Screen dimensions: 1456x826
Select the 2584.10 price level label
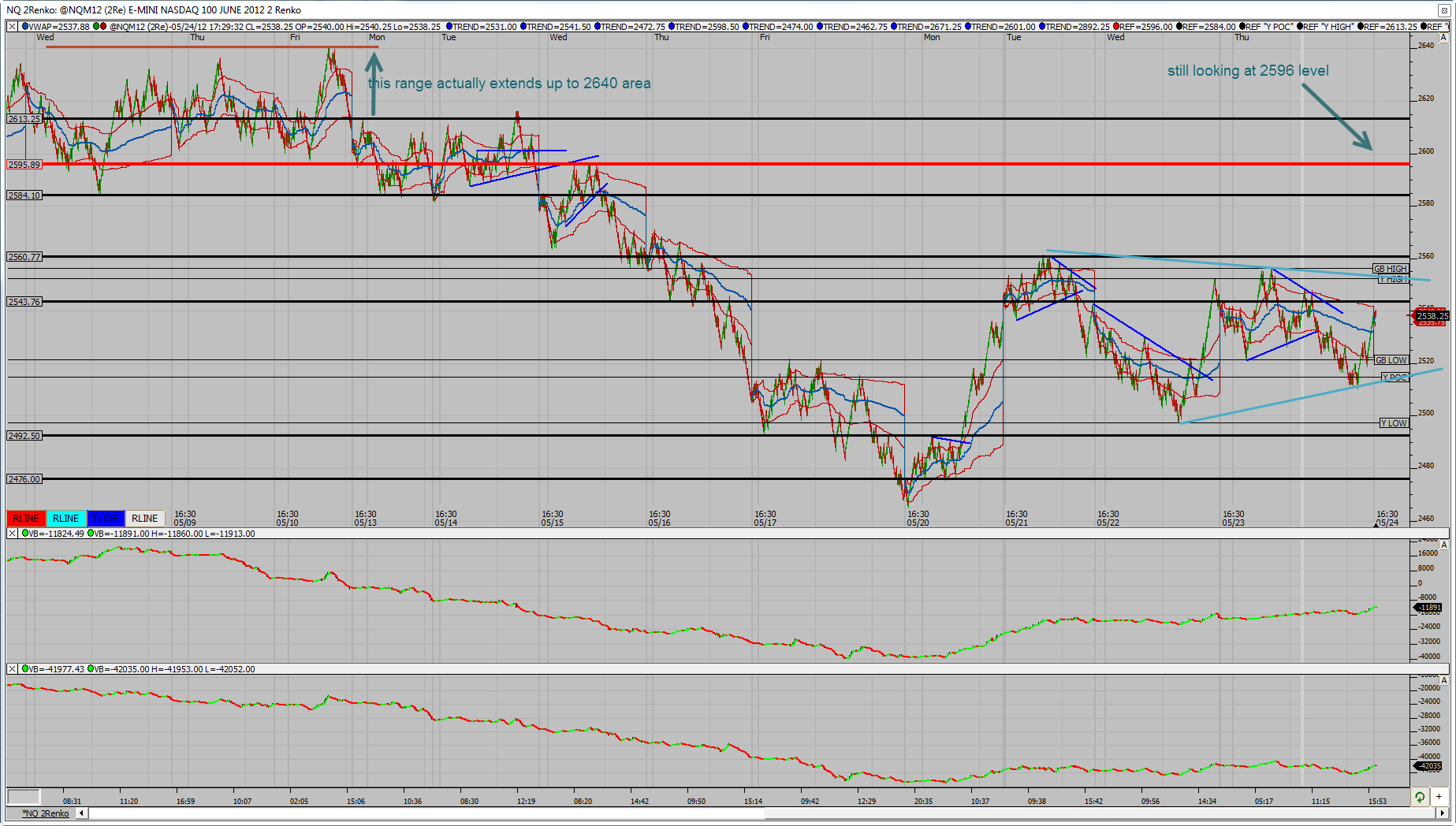(24, 195)
